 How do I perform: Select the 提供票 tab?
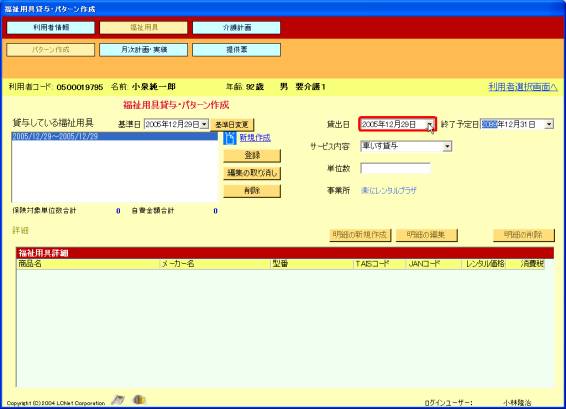[x=236, y=50]
